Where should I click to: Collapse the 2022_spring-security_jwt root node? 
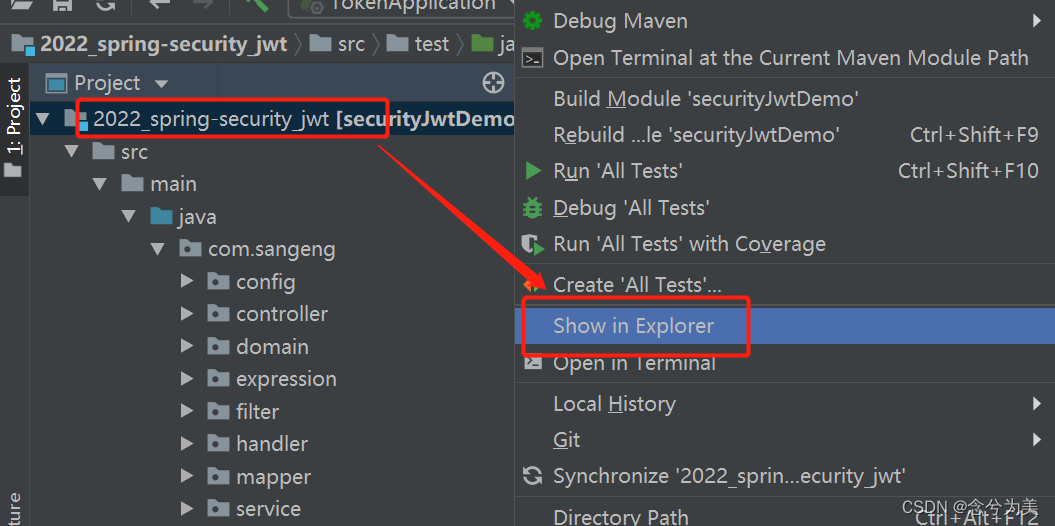(x=43, y=120)
